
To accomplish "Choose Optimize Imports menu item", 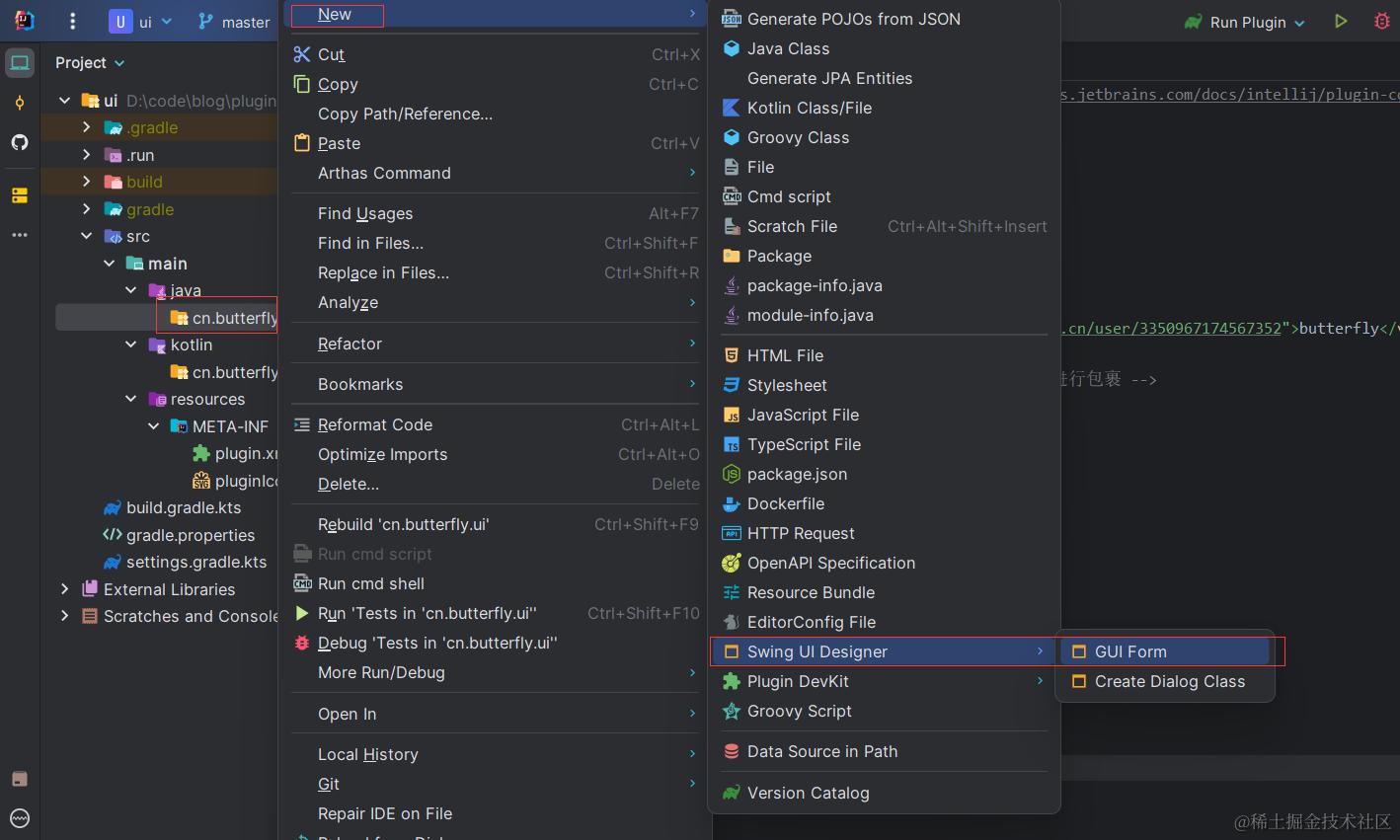I will coord(496,454).
